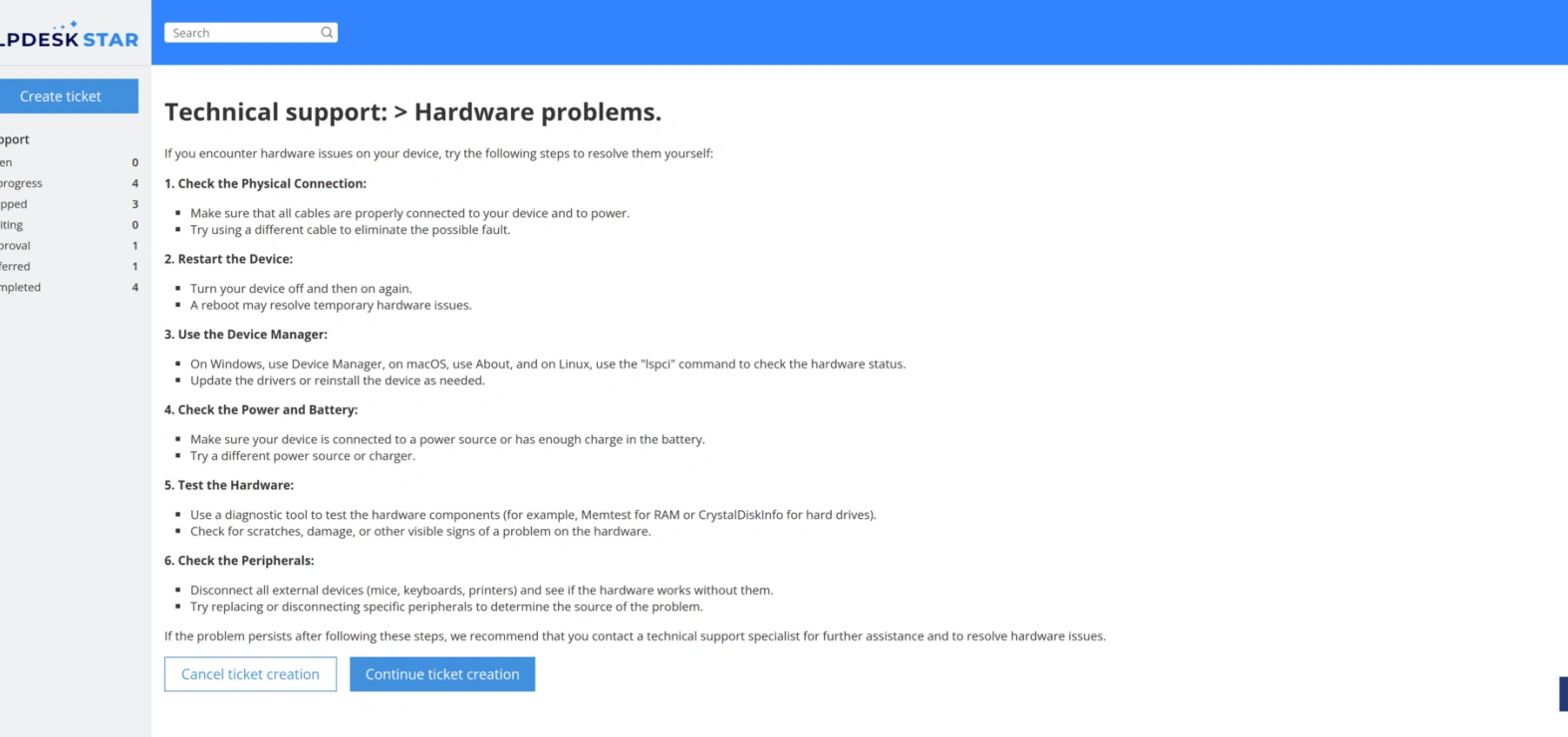The height and width of the screenshot is (737, 1568).
Task: Click the 'pport' sidebar section heading
Action: [x=15, y=139]
